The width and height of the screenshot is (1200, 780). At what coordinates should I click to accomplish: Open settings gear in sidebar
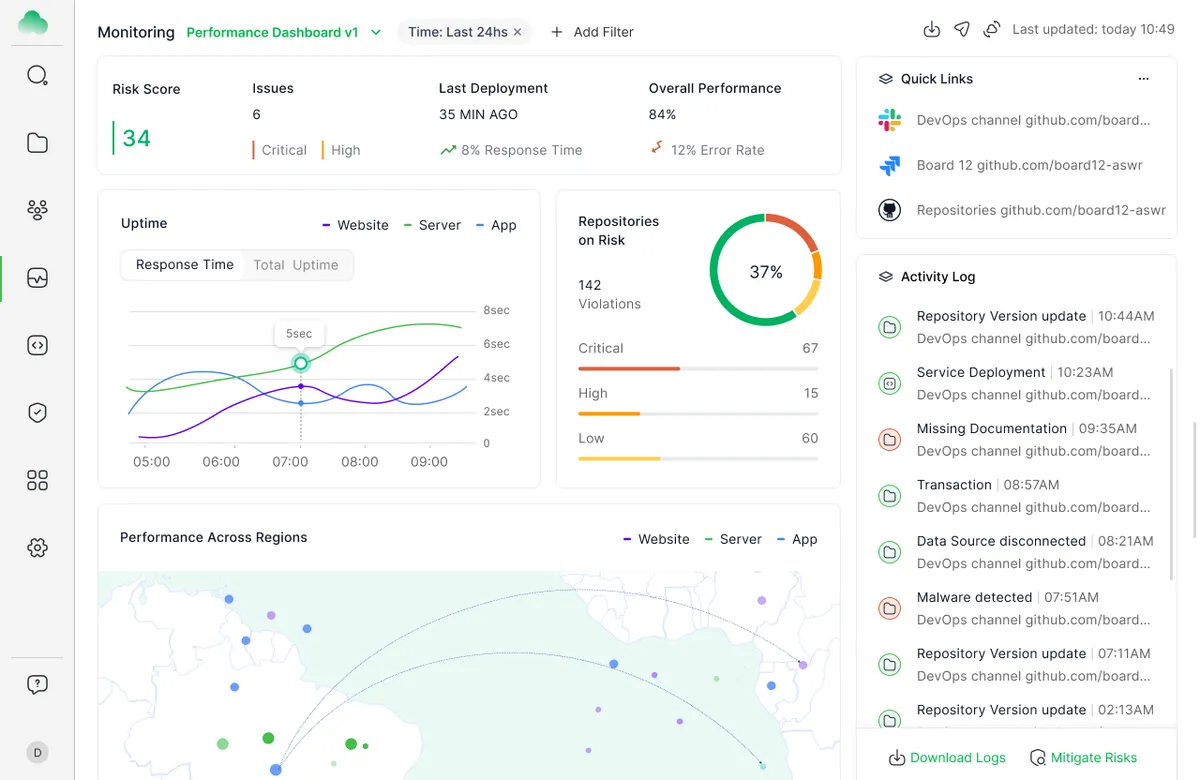37,548
